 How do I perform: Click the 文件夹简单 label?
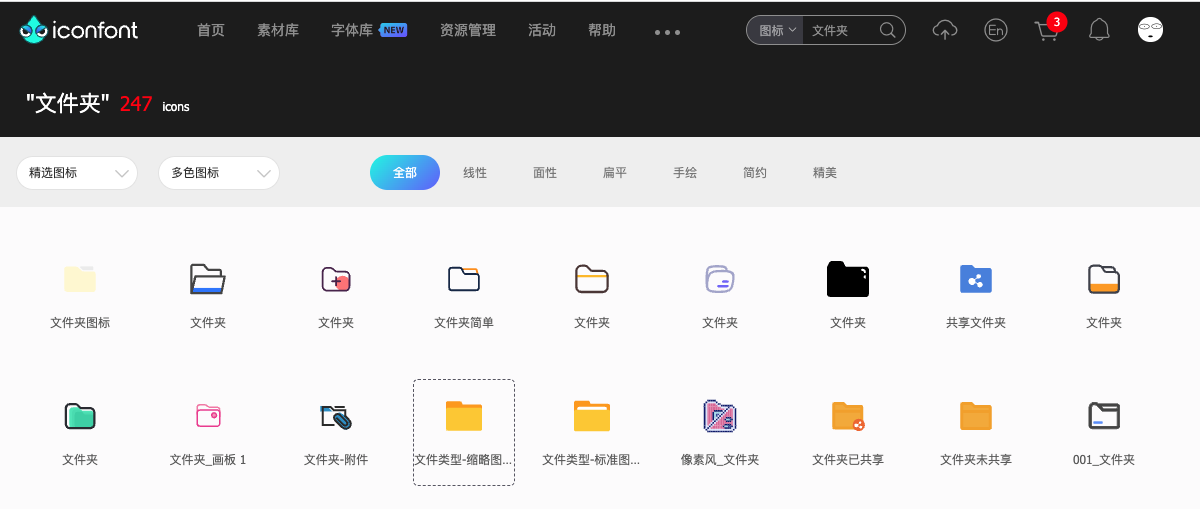[464, 323]
